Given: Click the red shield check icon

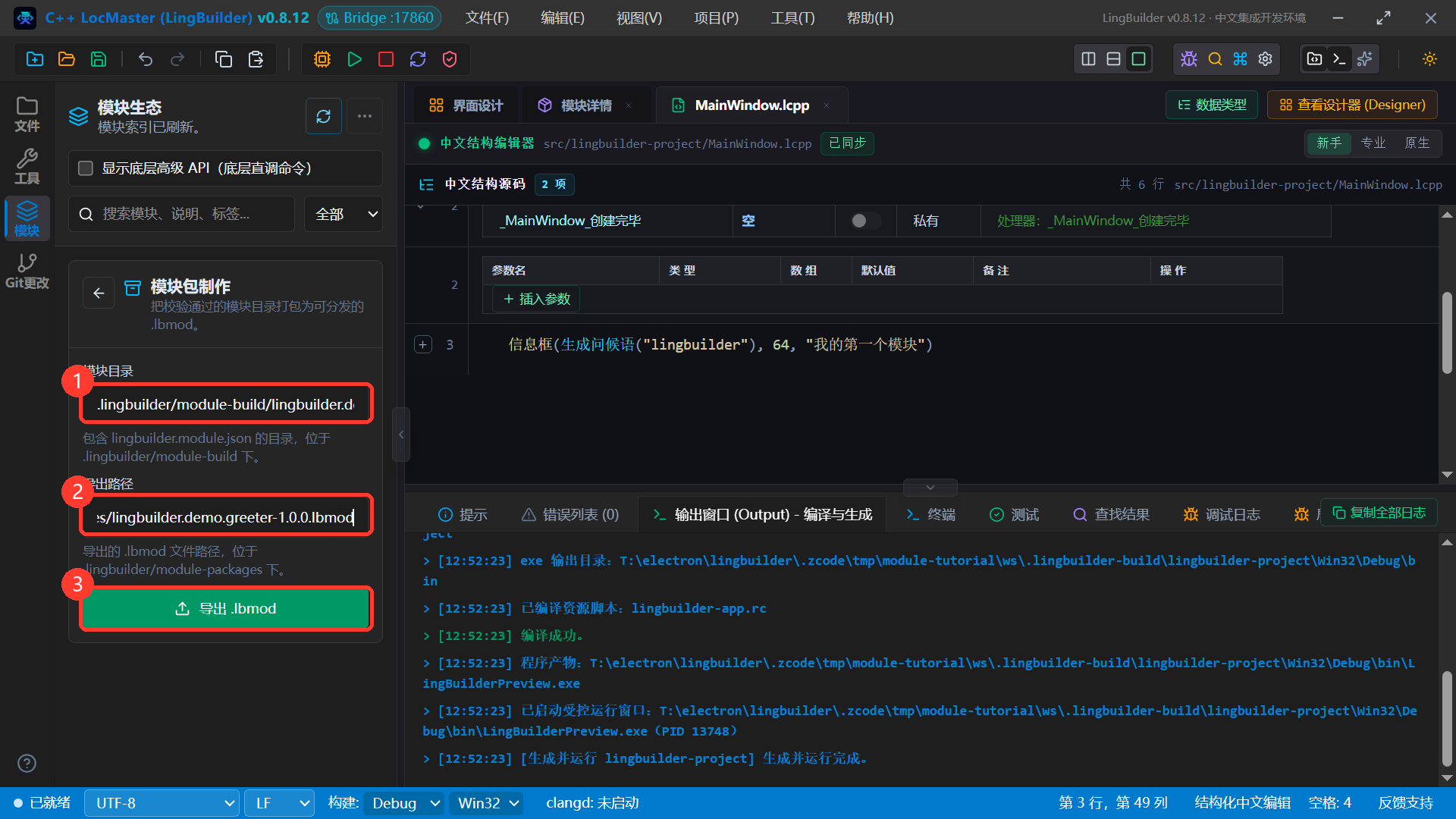Looking at the screenshot, I should [x=450, y=59].
